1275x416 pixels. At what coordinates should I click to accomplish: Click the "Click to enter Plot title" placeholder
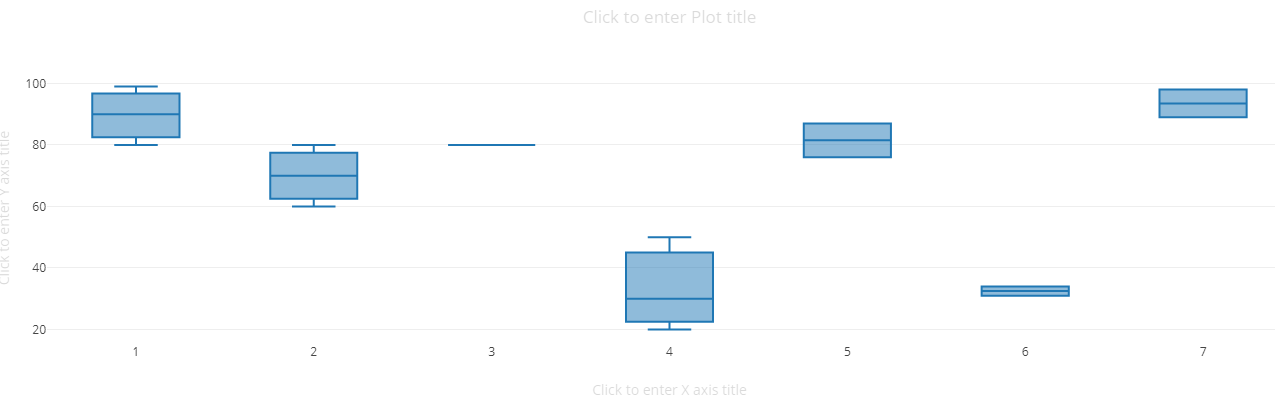[x=669, y=17]
